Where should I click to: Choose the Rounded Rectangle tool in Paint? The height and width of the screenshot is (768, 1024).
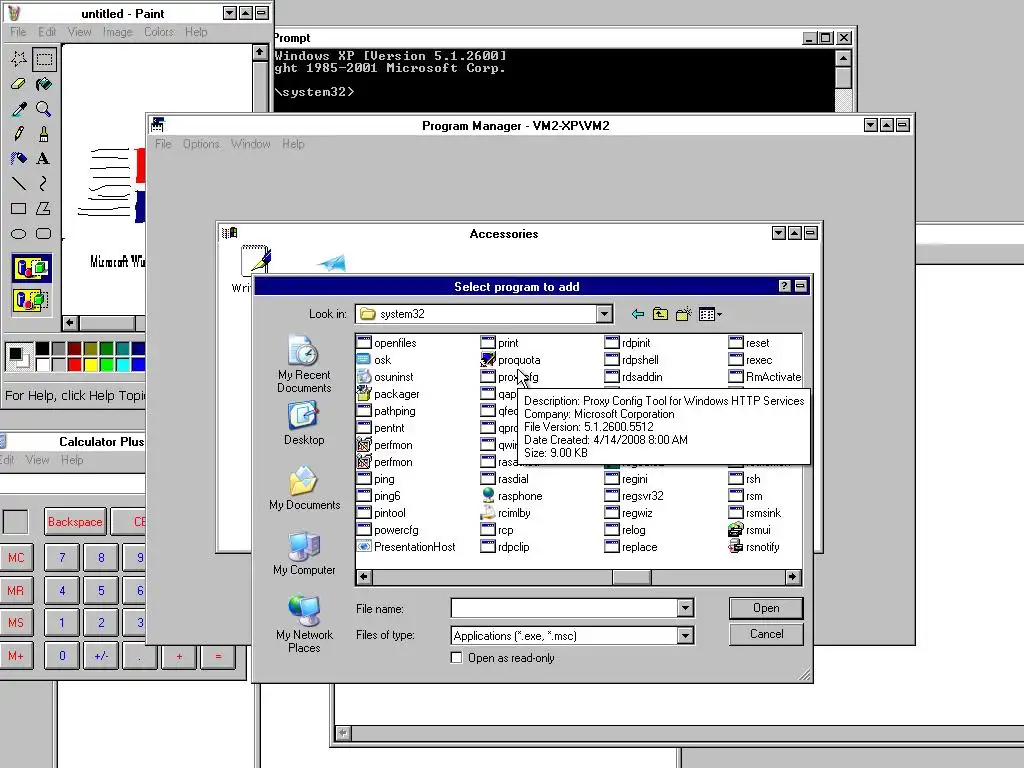[44, 233]
